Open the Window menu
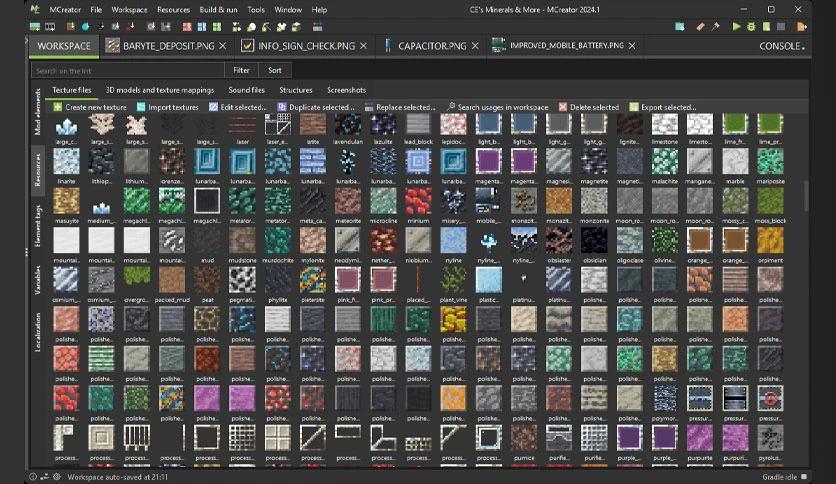The image size is (836, 484). pos(288,10)
